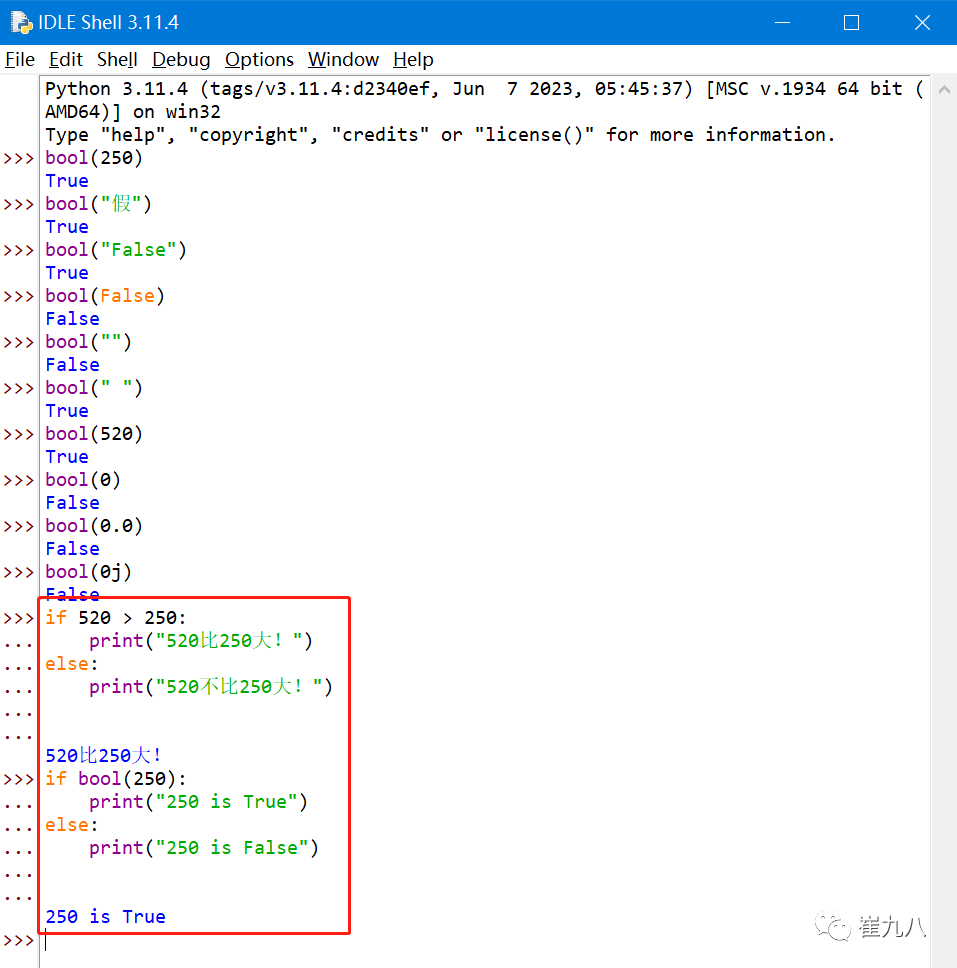The width and height of the screenshot is (957, 968).
Task: Click the IDLE Shell 3.11.4 window title
Action: (x=108, y=22)
